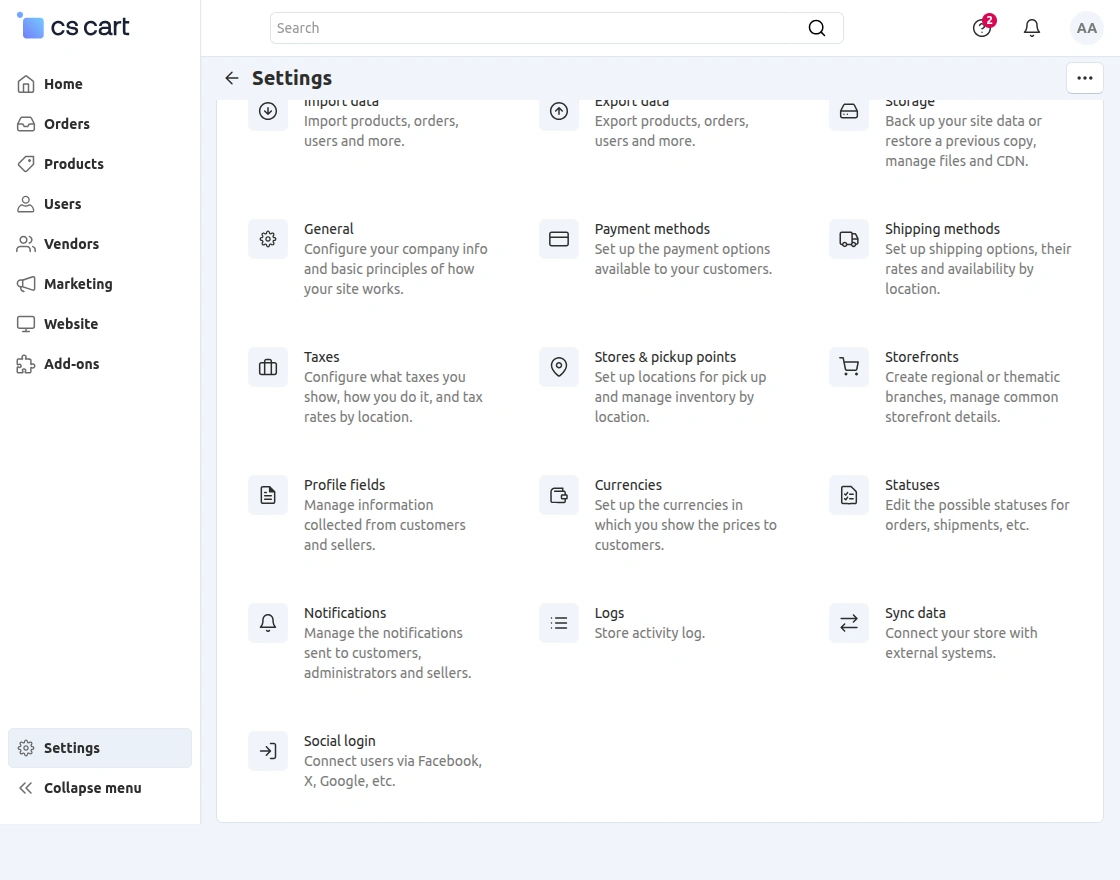
Task: Click into the Search input field
Action: pyautogui.click(x=540, y=28)
